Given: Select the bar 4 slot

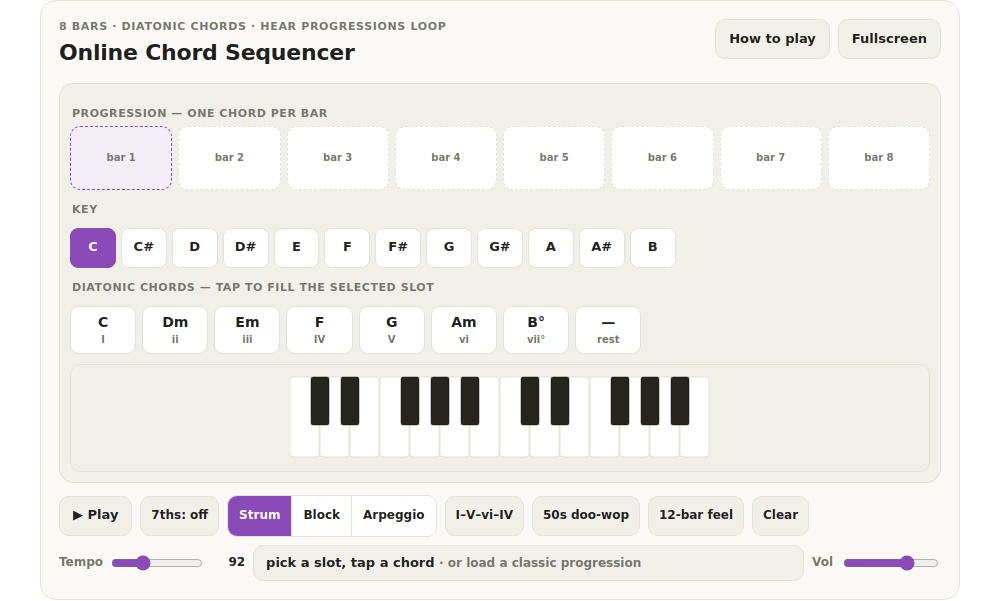Looking at the screenshot, I should [446, 158].
